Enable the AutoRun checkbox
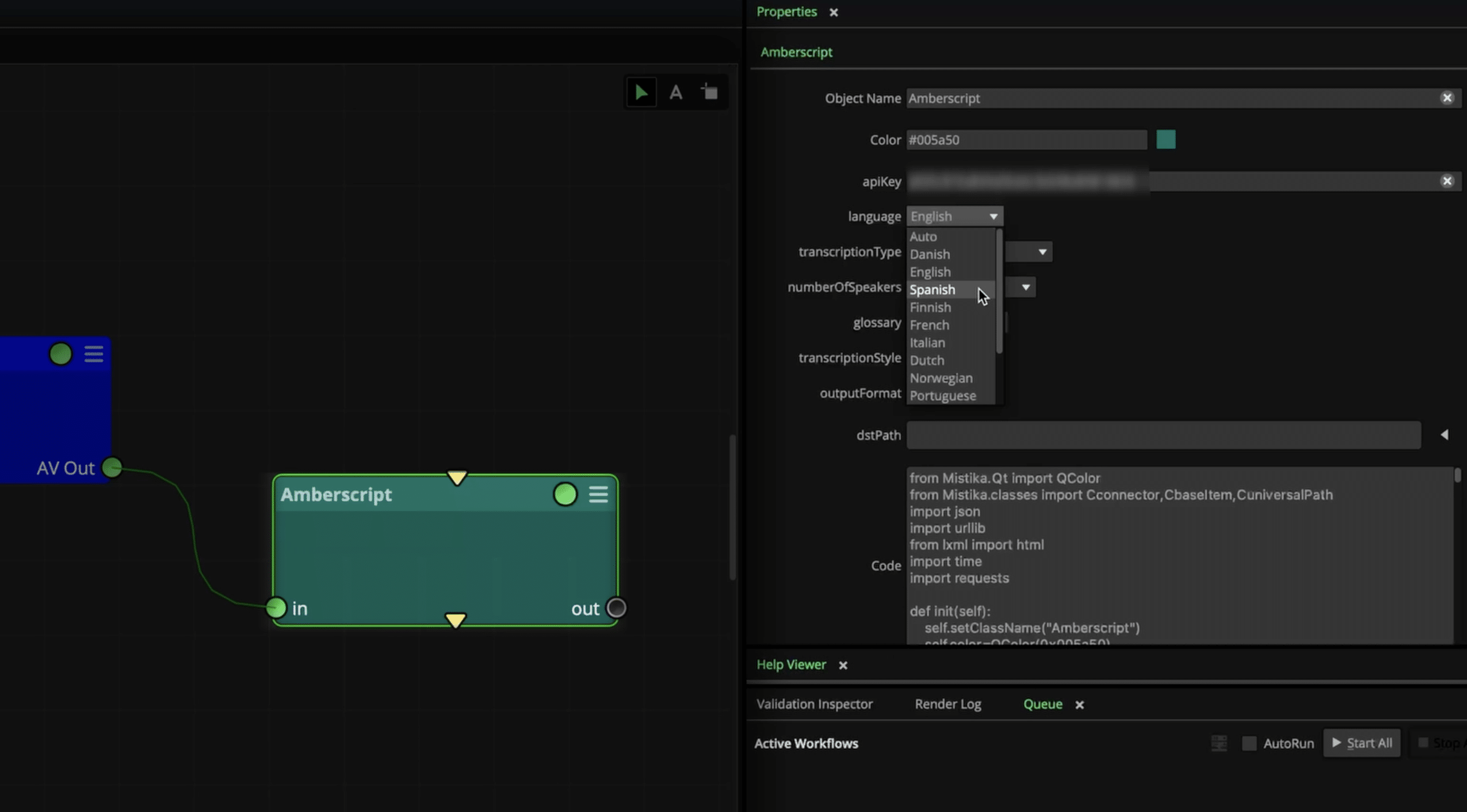 click(x=1249, y=743)
